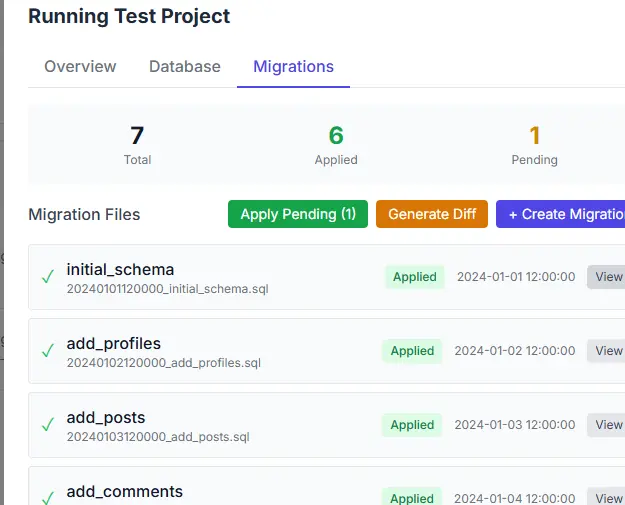
Task: Click filename 20240102120000_add_profiles.sql
Action: coord(163,363)
